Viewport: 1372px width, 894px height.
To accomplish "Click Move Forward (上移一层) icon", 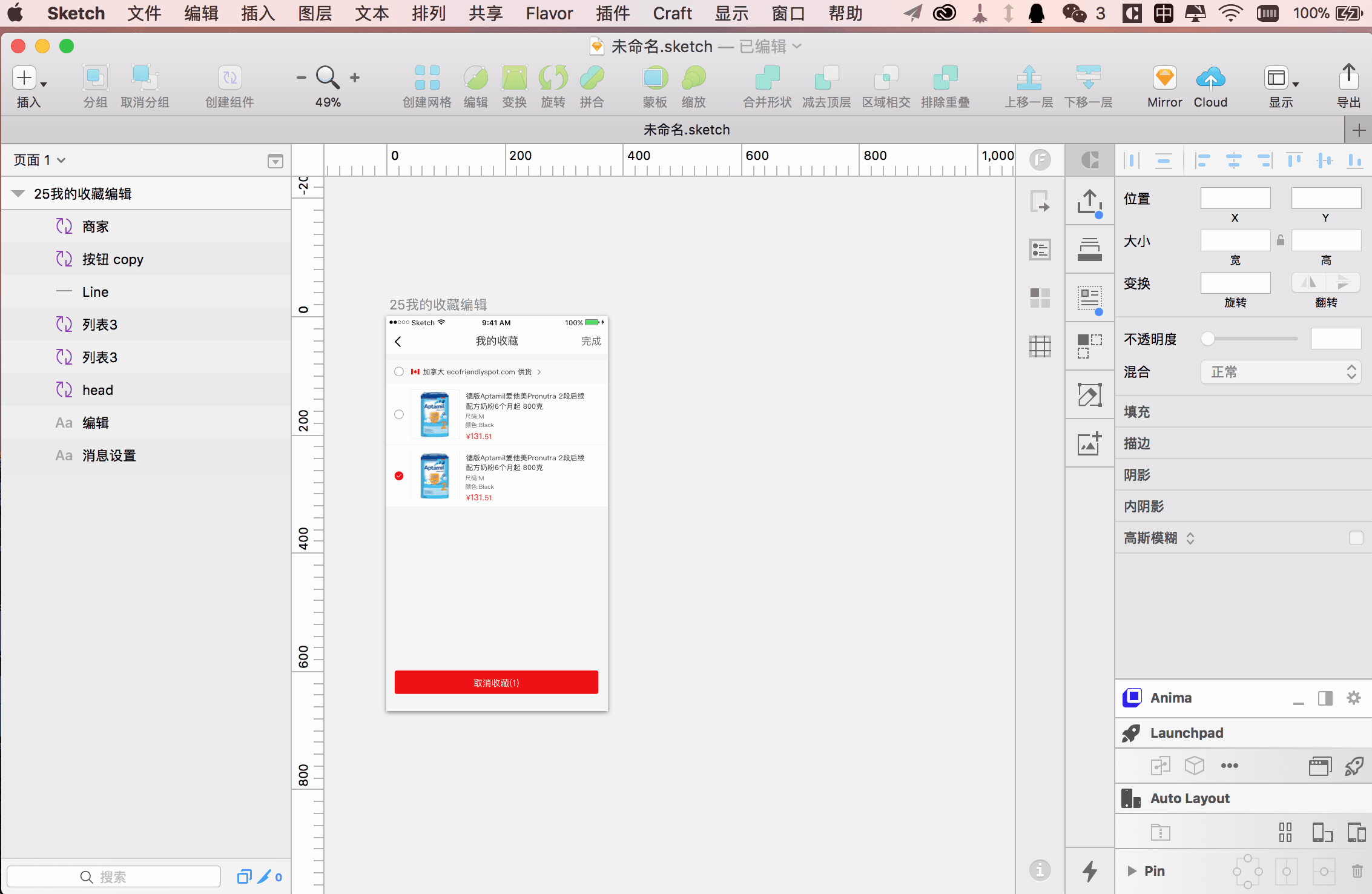I will (1029, 78).
